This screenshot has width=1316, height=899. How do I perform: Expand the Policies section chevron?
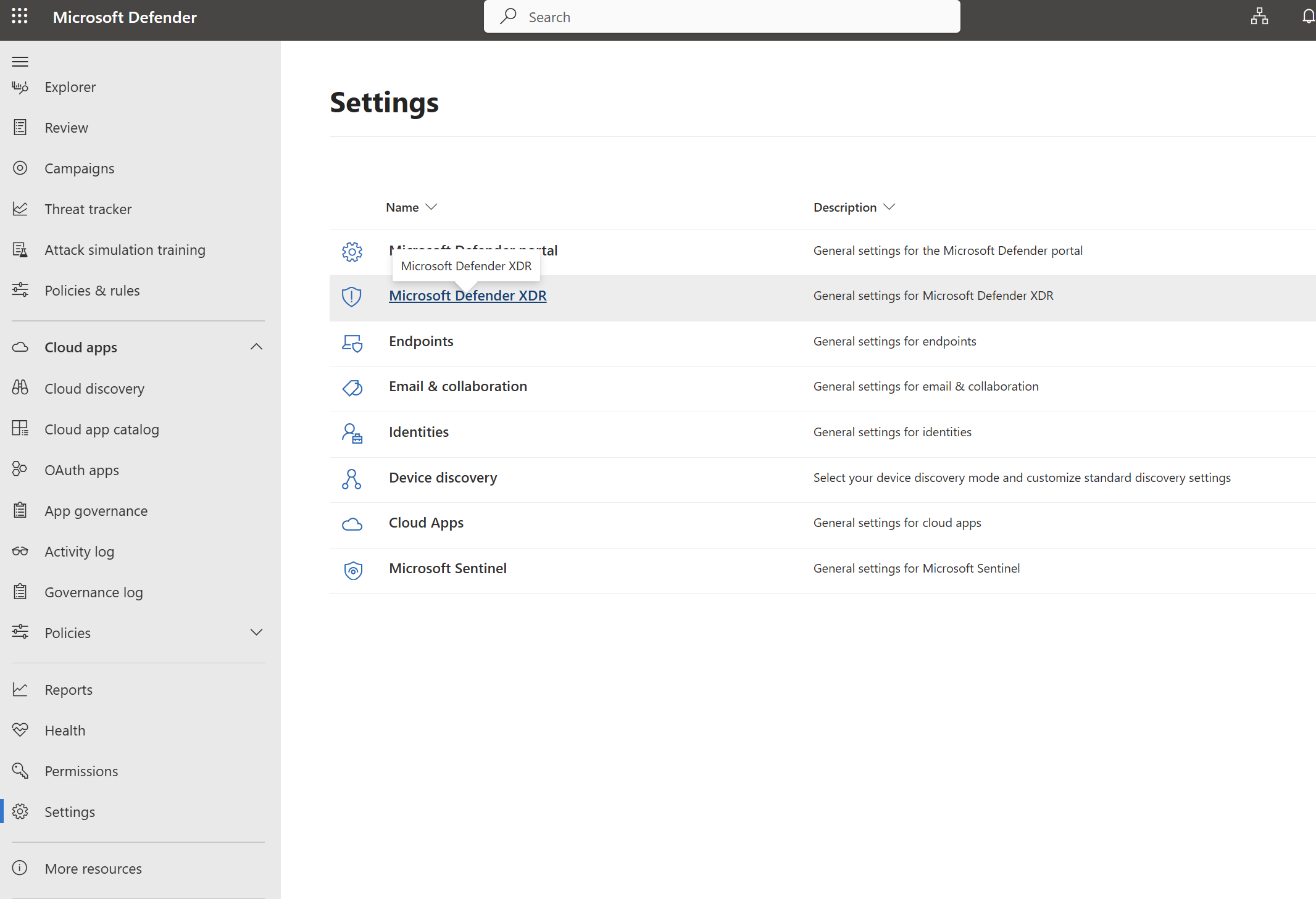[256, 632]
